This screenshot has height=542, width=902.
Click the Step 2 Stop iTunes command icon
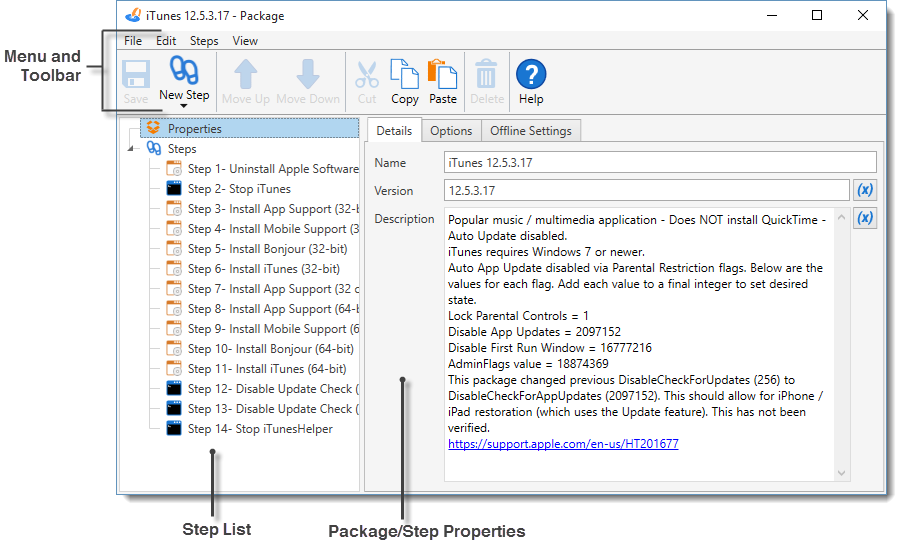[x=174, y=189]
